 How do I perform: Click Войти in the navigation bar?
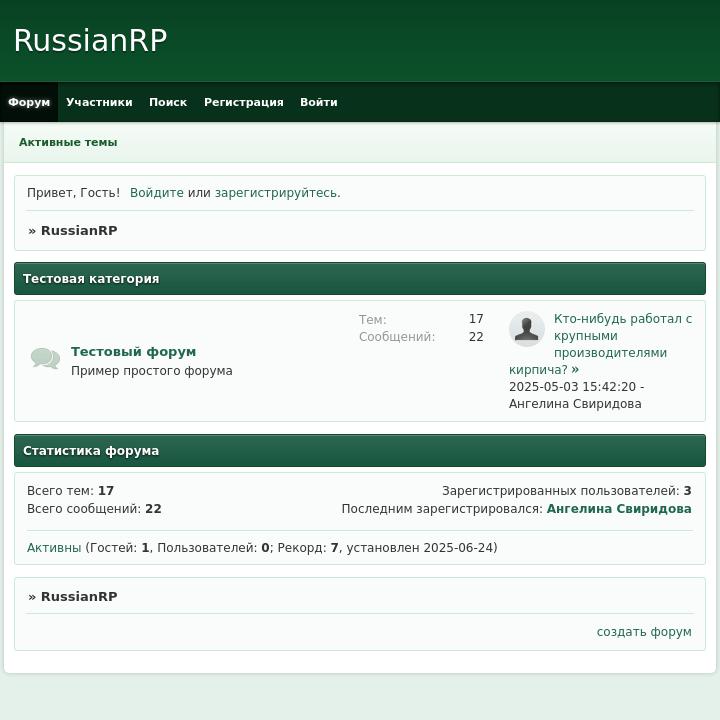click(318, 102)
